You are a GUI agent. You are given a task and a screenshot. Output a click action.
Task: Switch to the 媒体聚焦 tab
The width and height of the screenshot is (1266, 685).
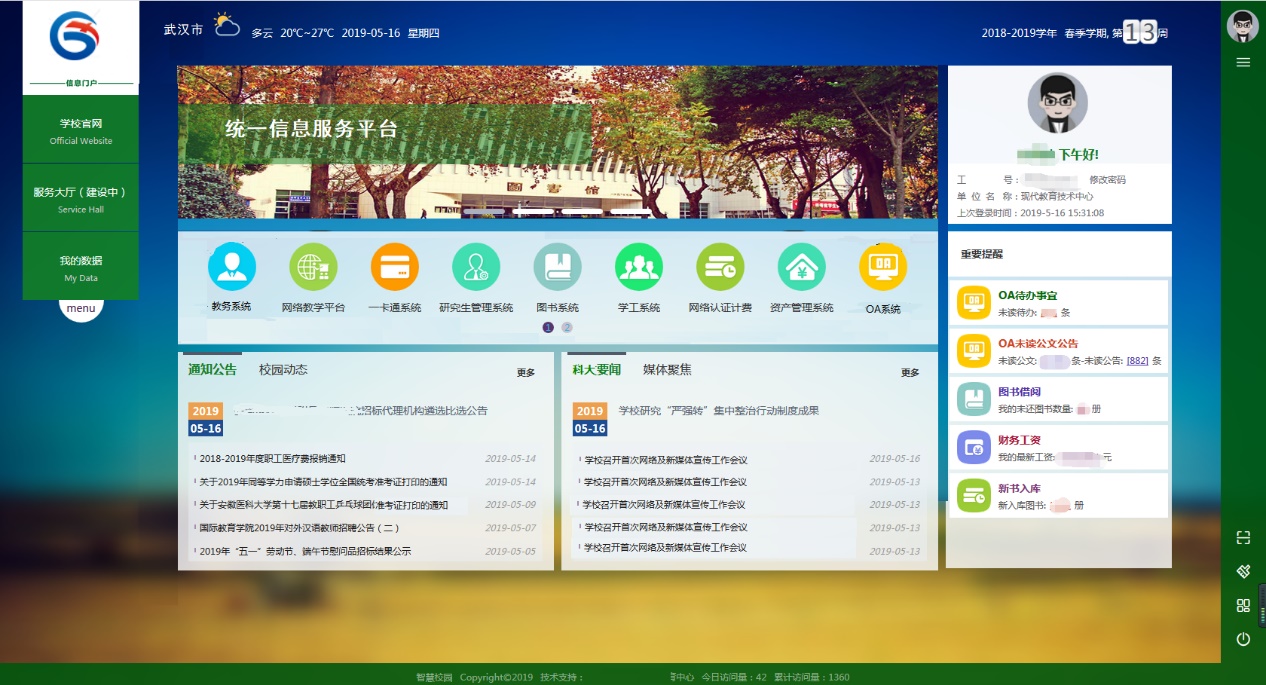(x=667, y=370)
